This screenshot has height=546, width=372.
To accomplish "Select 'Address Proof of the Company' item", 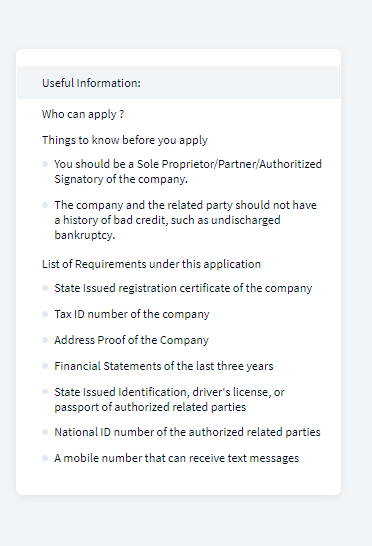I will (x=131, y=340).
